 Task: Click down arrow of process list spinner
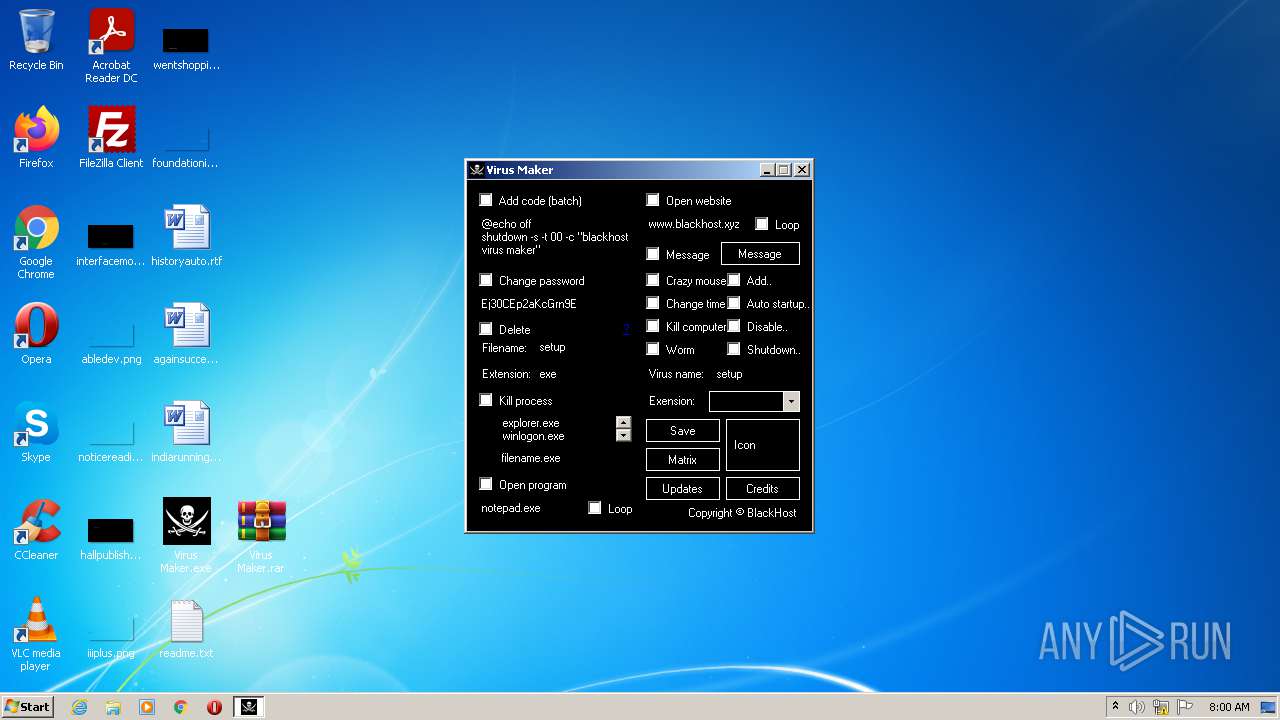(x=624, y=435)
